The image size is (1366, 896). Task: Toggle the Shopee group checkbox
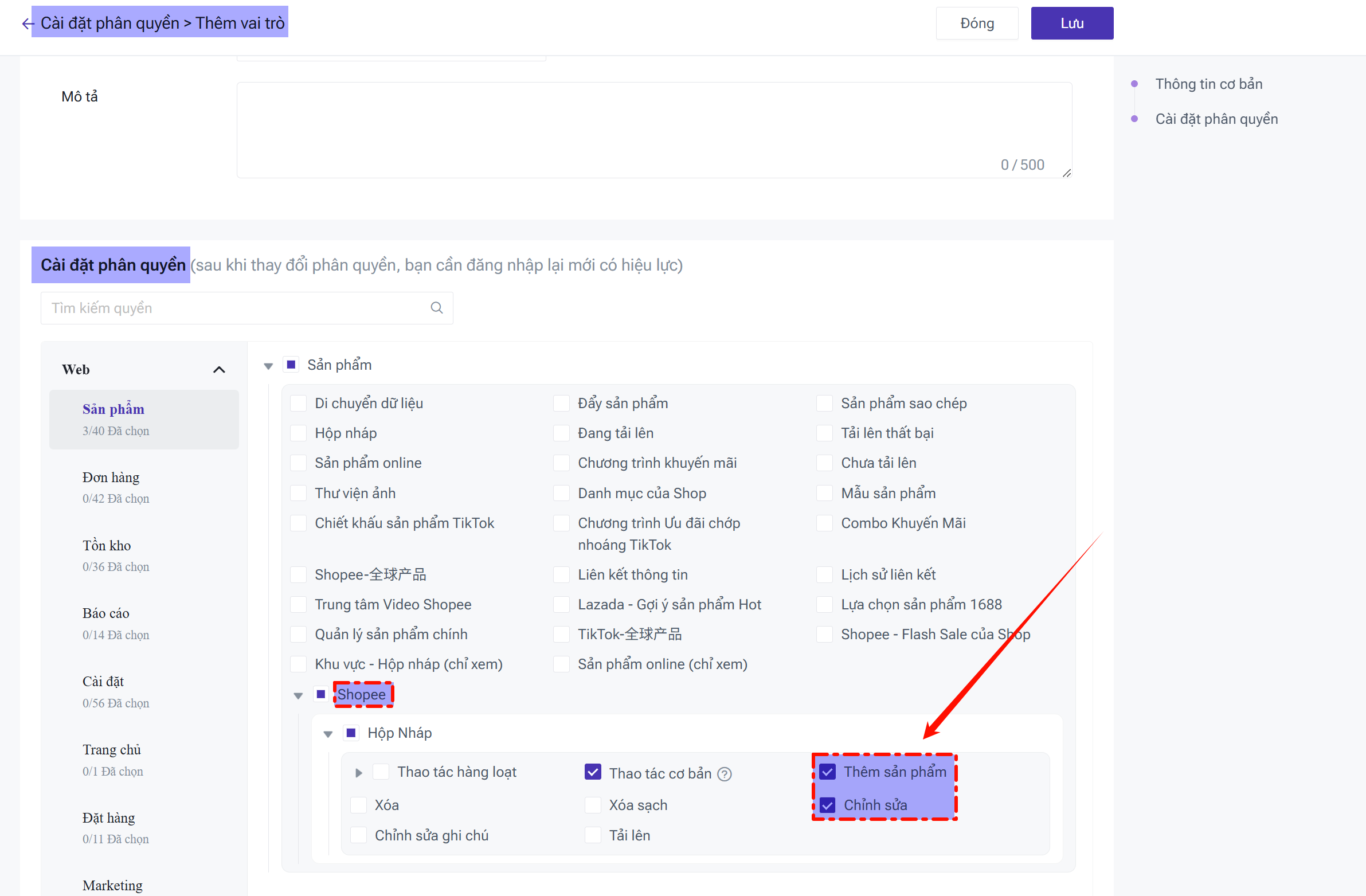322,695
